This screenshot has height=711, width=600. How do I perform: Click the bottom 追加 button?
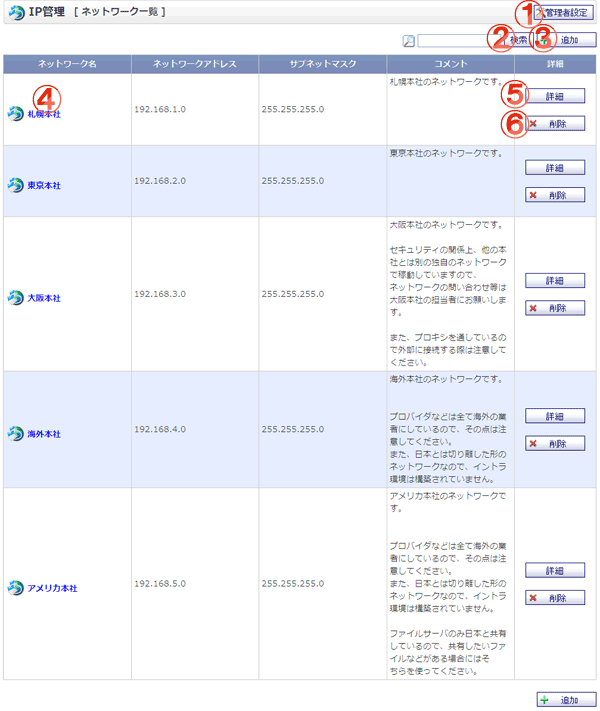coord(566,700)
